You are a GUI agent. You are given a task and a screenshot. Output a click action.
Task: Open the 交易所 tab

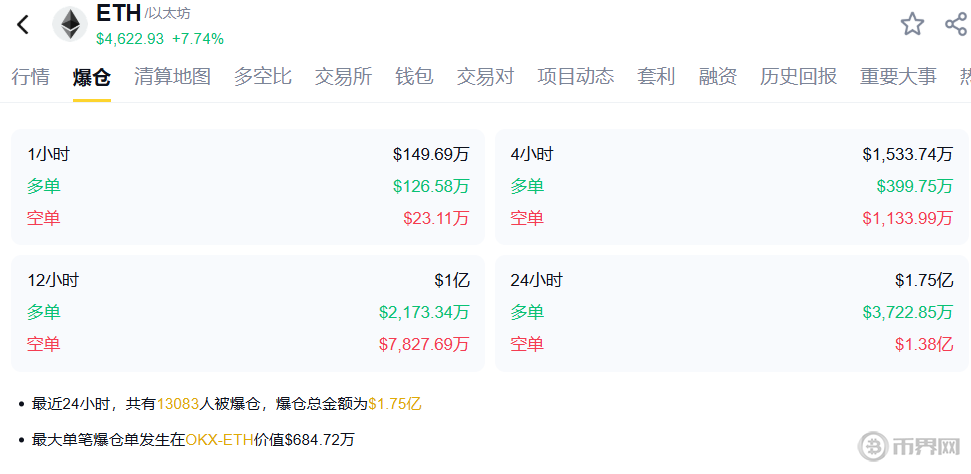343,76
